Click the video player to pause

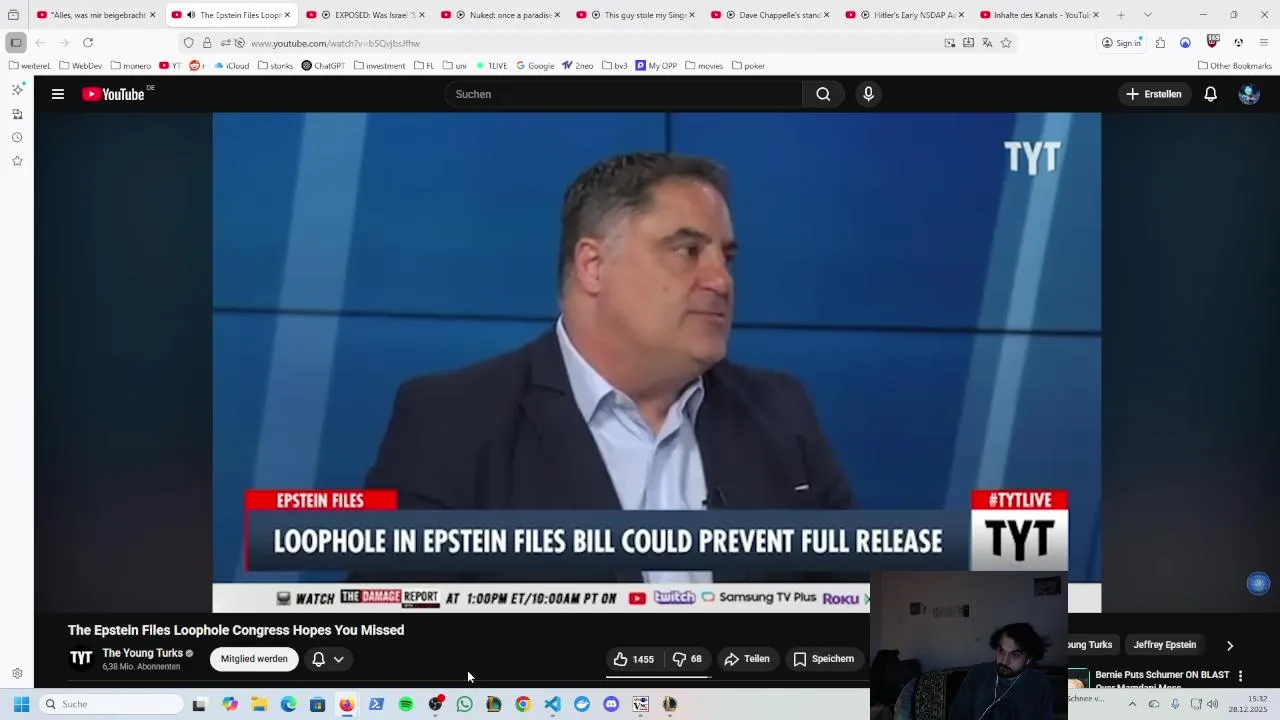pyautogui.click(x=656, y=362)
